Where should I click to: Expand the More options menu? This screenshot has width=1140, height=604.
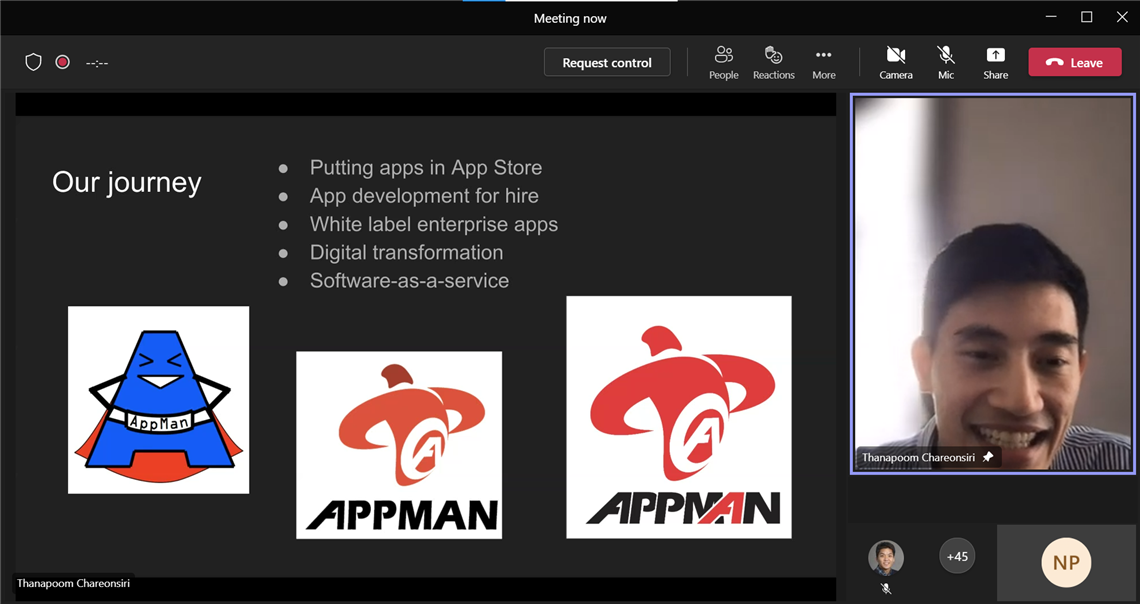pyautogui.click(x=823, y=62)
